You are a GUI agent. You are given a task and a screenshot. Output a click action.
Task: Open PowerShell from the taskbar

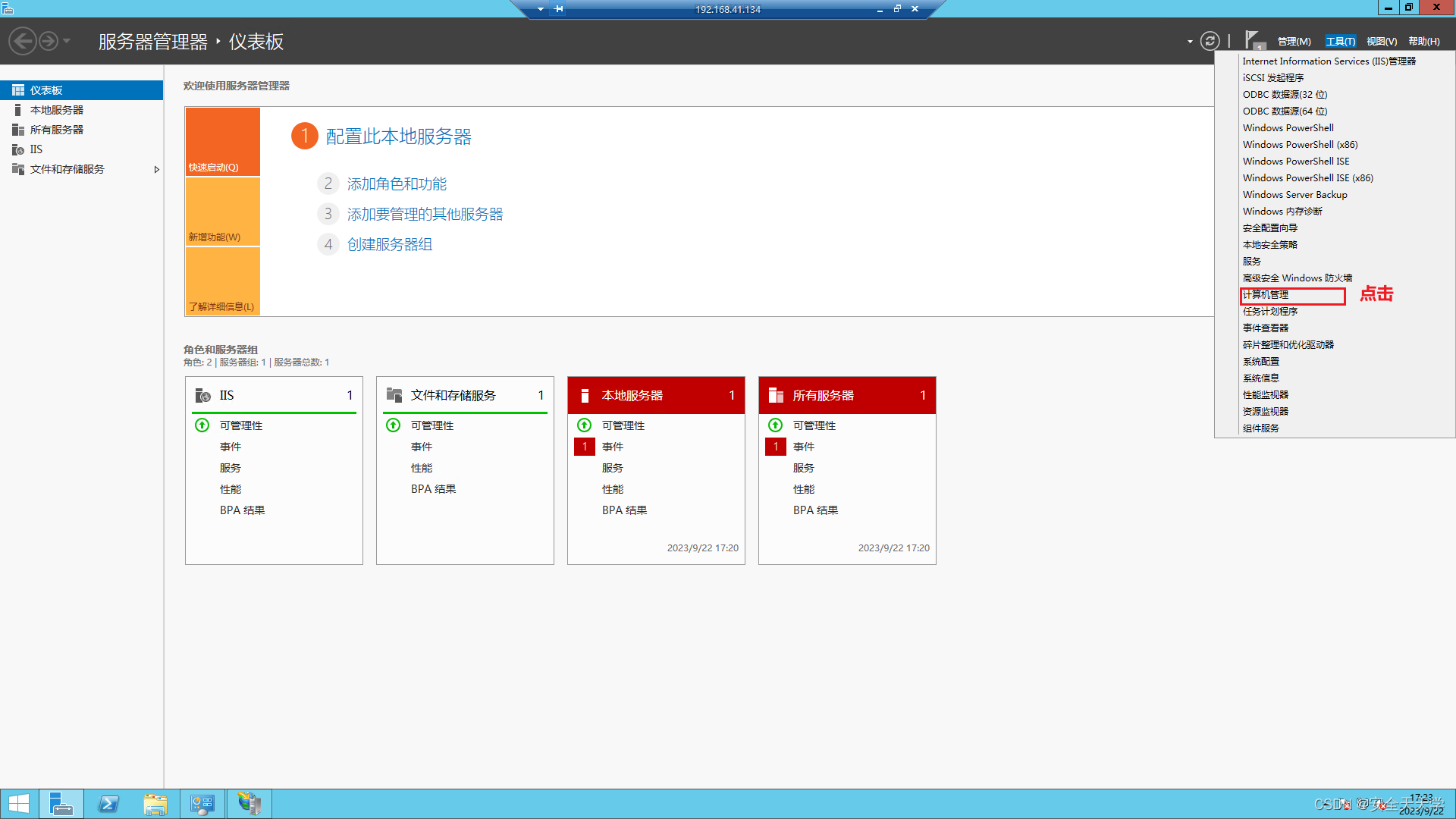108,804
